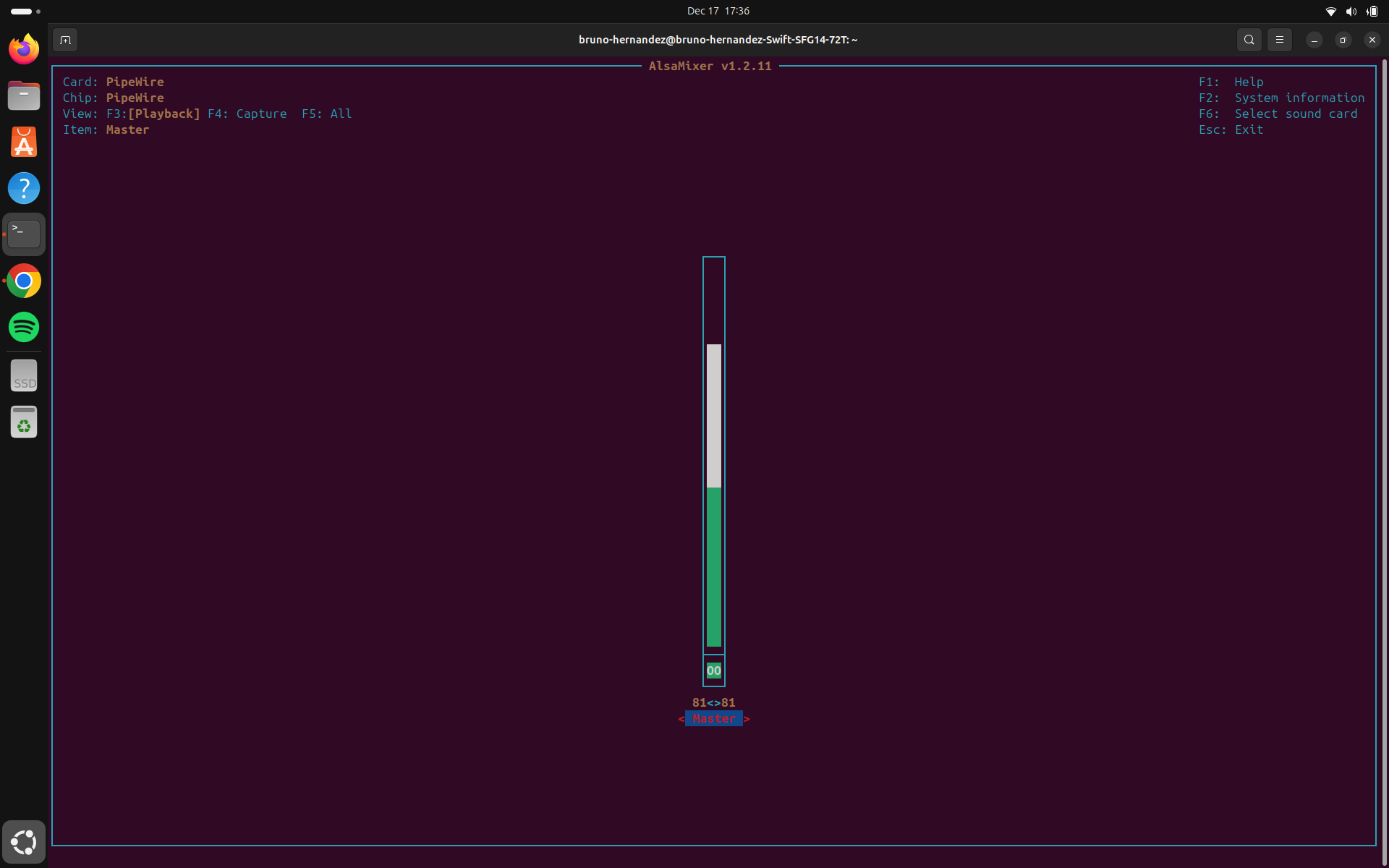Open Google Chrome from the dock
Viewport: 1389px width, 868px height.
(24, 281)
